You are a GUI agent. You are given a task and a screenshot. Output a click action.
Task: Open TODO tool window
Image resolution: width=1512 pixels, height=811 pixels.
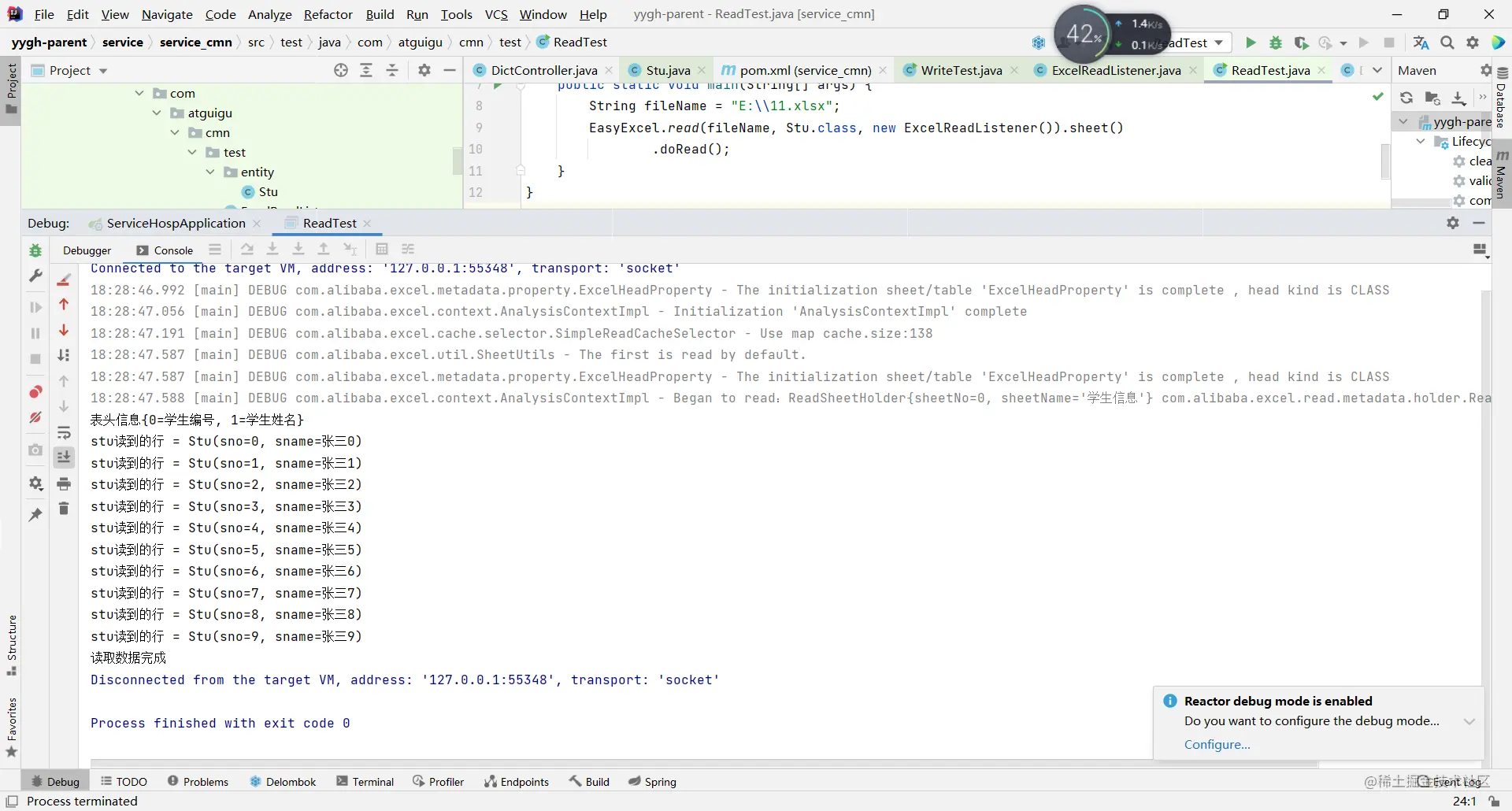(124, 782)
